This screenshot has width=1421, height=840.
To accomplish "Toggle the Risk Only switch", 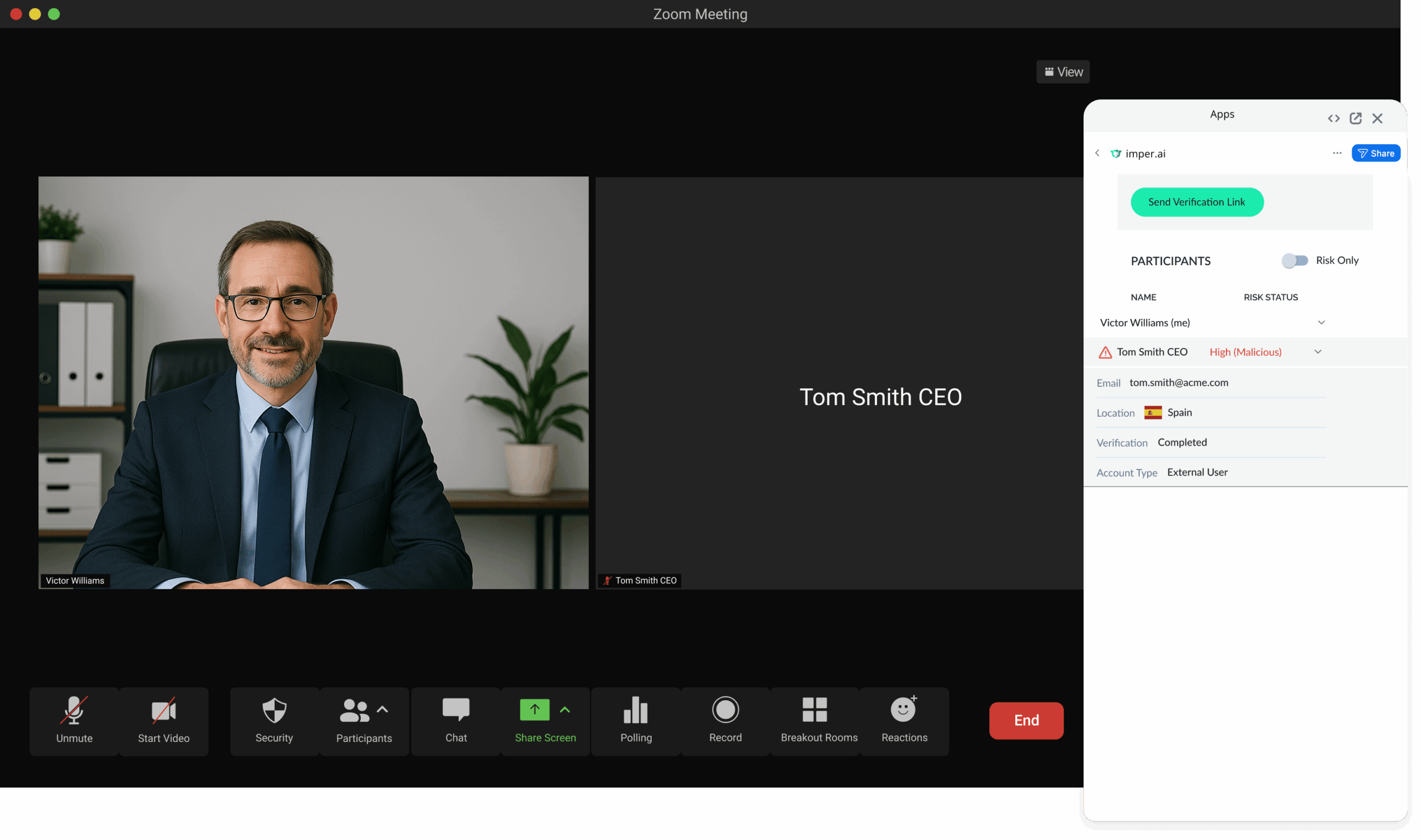I will click(x=1295, y=260).
